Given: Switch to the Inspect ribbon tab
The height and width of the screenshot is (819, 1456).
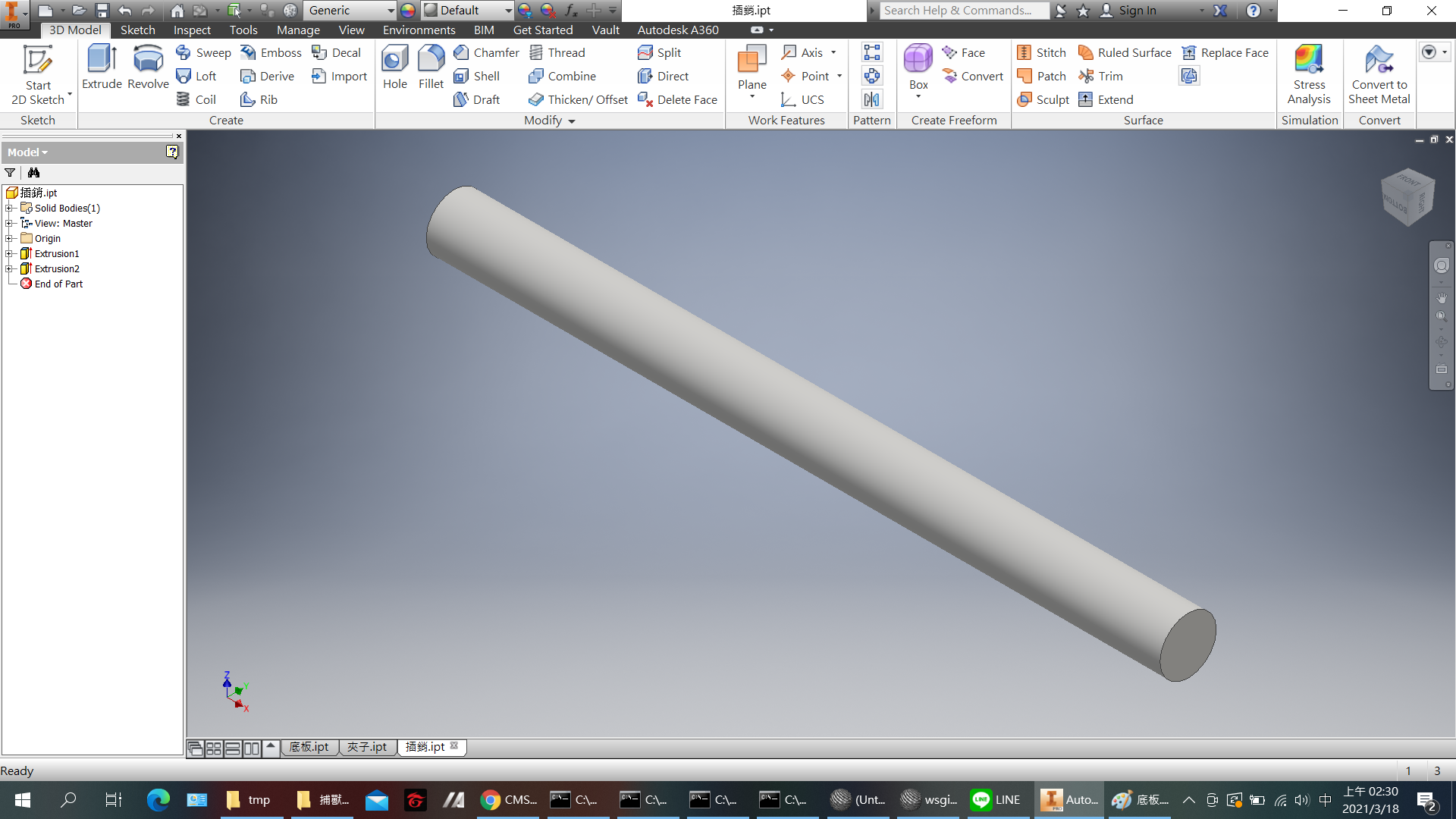Looking at the screenshot, I should coord(192,30).
